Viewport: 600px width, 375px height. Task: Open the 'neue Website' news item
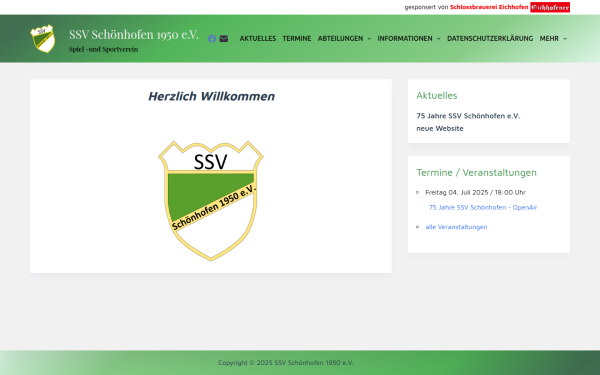440,129
